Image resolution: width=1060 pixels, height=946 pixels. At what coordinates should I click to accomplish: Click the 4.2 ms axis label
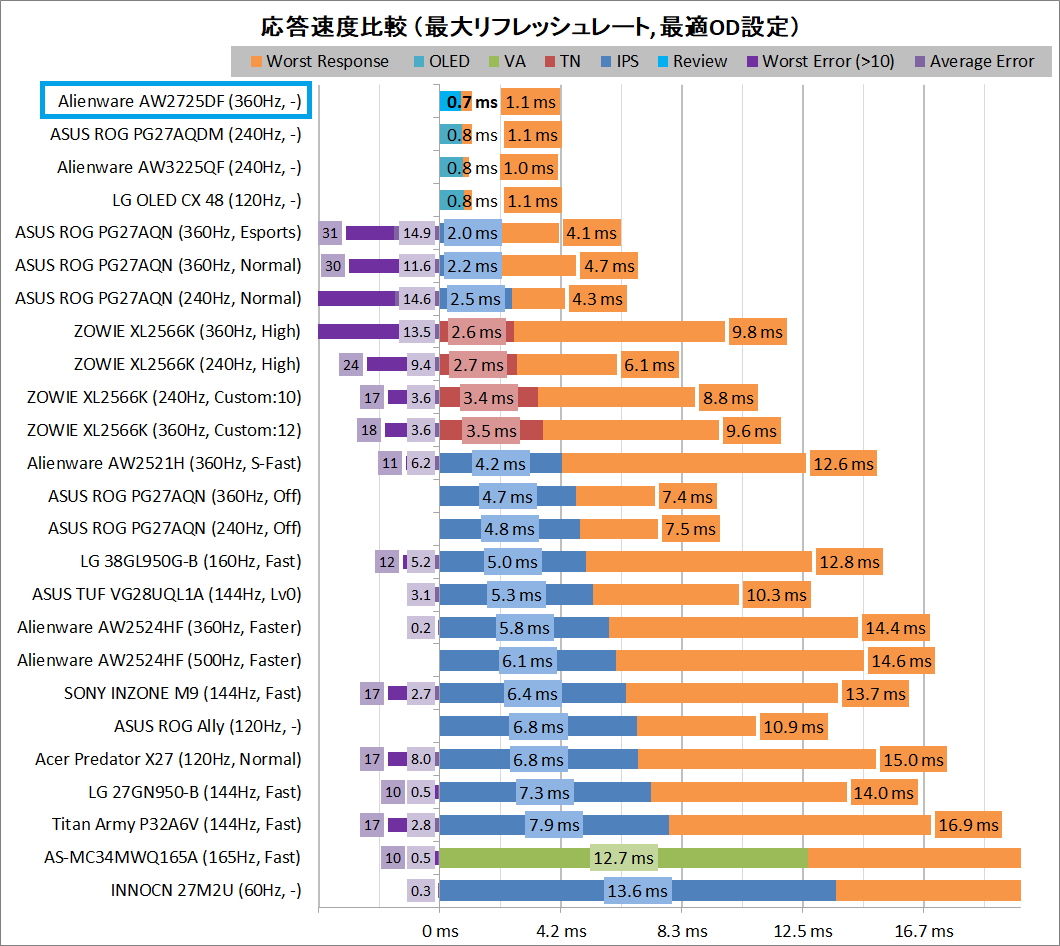coord(561,931)
